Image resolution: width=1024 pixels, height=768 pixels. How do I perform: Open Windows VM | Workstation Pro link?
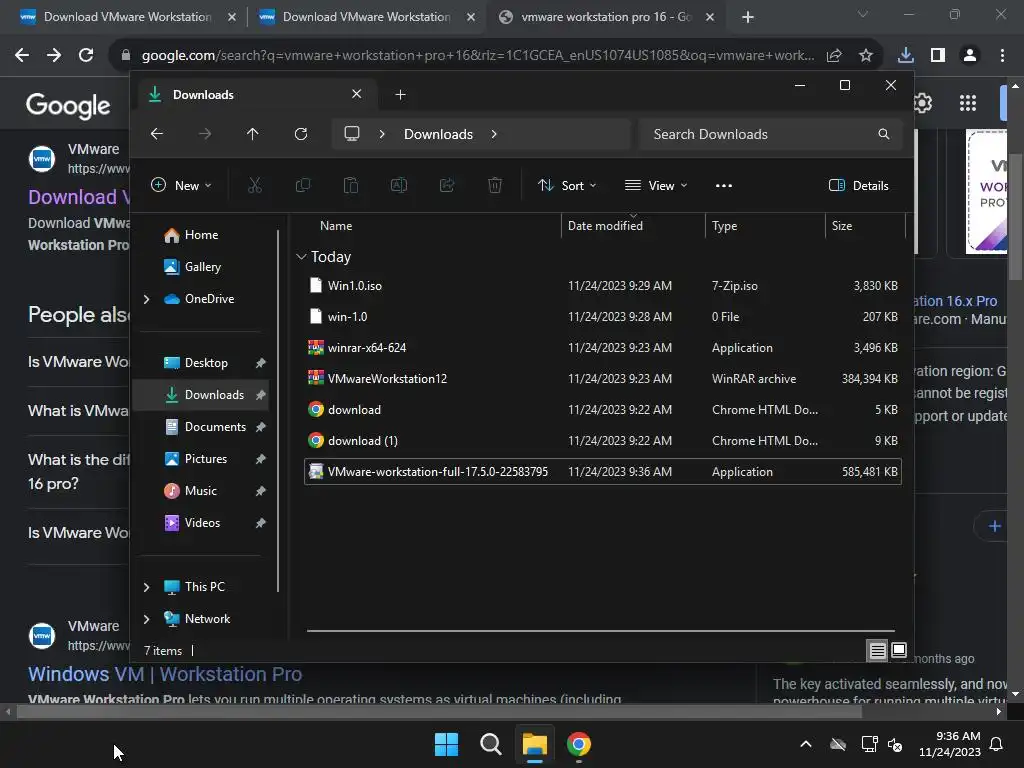(x=165, y=673)
